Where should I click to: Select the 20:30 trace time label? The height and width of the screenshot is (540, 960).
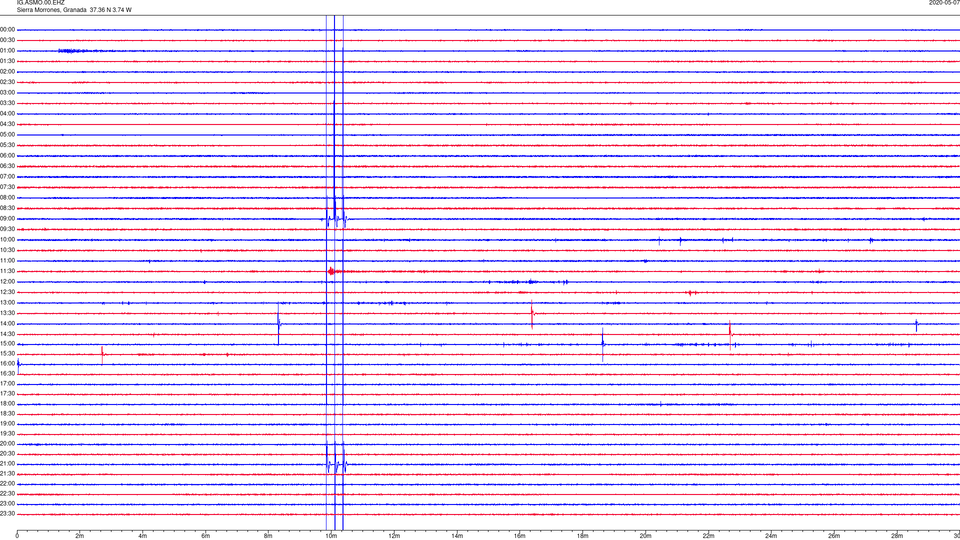7,454
